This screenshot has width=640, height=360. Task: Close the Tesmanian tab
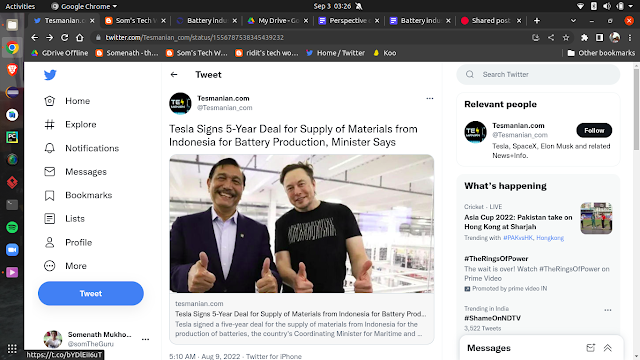92,21
